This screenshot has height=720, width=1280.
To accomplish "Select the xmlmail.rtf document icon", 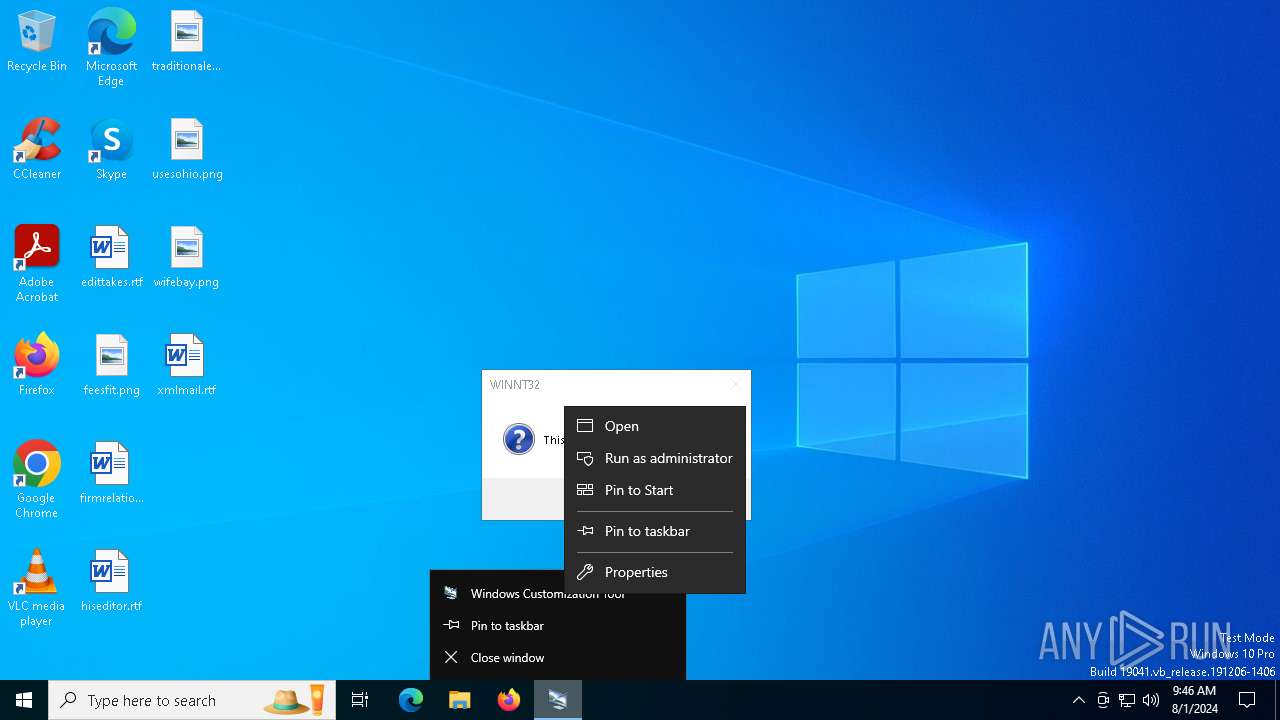I will coord(186,366).
